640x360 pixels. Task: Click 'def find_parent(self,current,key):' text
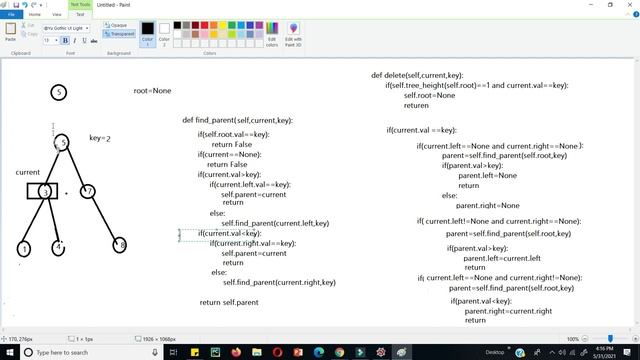pyautogui.click(x=238, y=120)
